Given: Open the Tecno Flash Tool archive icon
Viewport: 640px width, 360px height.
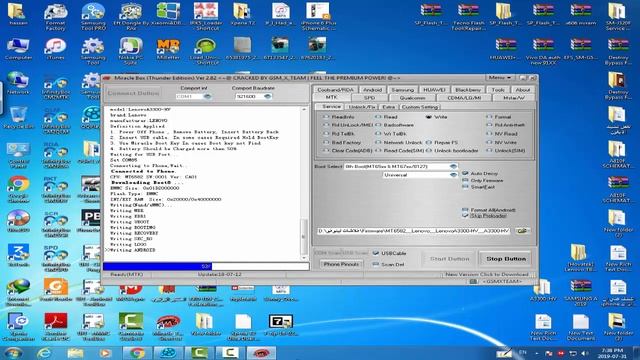Looking at the screenshot, I should pos(468,17).
